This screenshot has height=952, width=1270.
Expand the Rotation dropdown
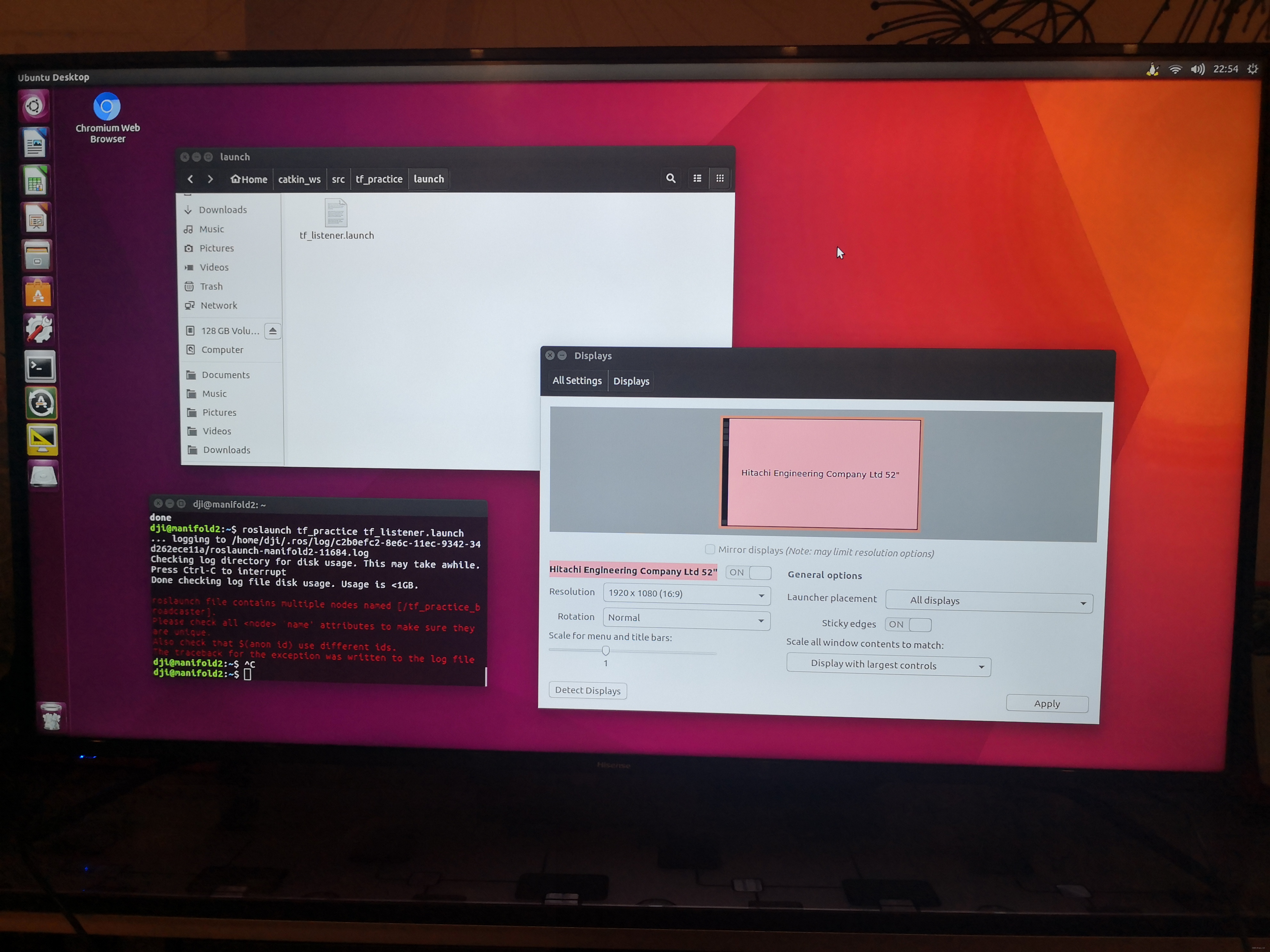click(686, 619)
